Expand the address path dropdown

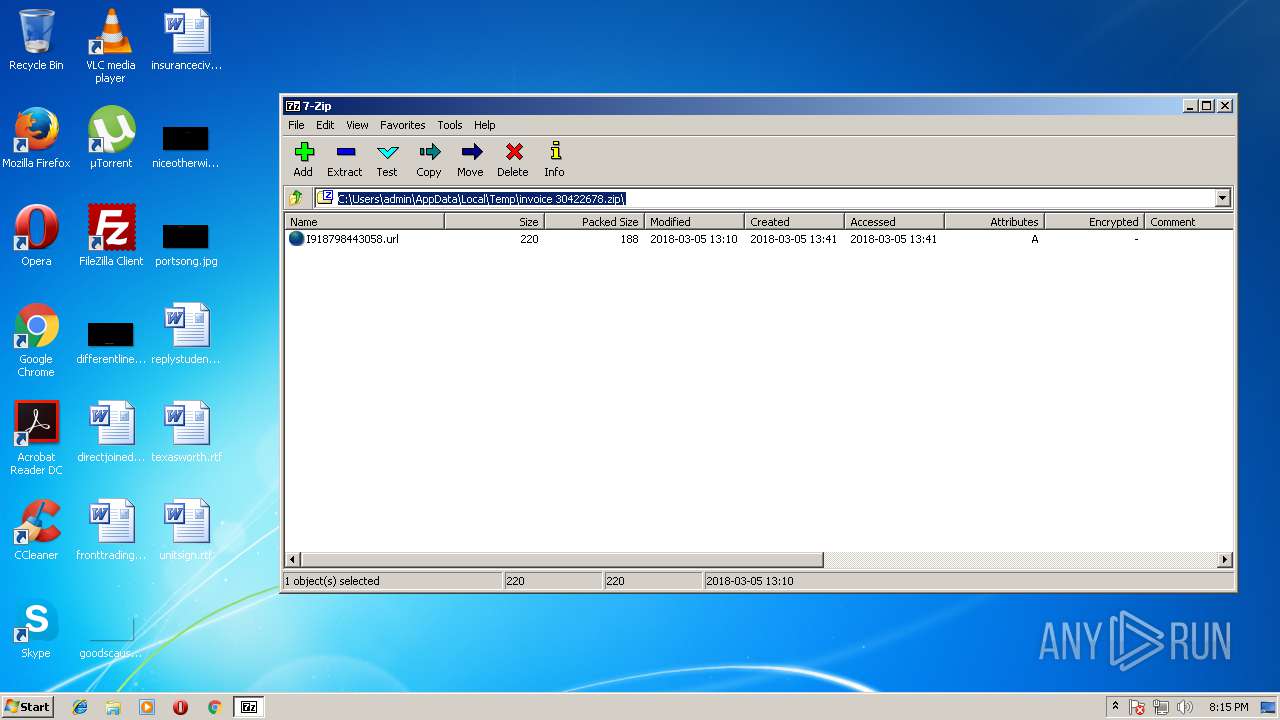tap(1222, 198)
